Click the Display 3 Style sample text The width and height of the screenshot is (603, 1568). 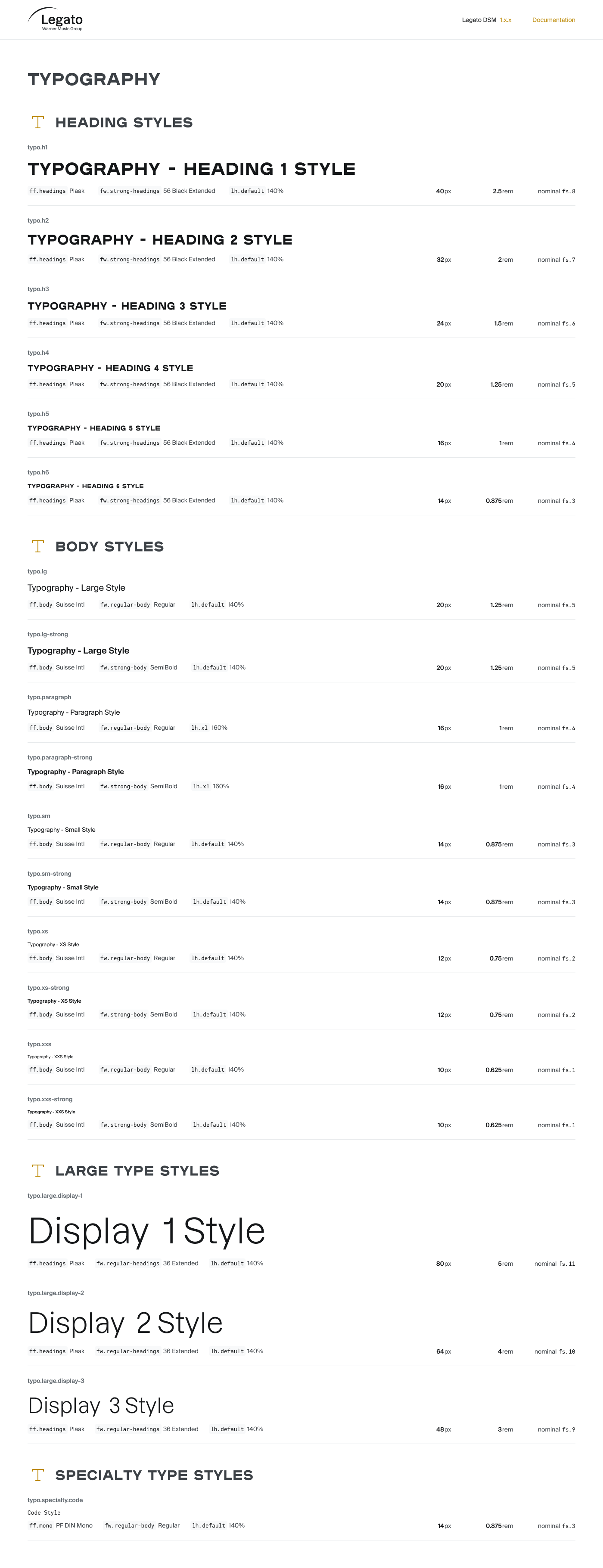point(101,1406)
